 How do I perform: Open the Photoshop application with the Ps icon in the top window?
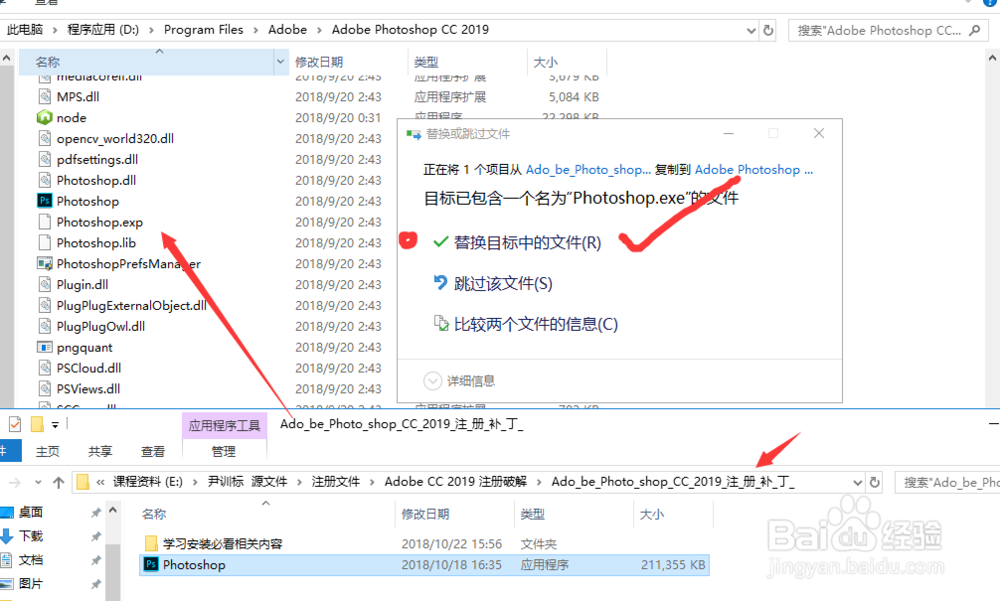pos(44,201)
